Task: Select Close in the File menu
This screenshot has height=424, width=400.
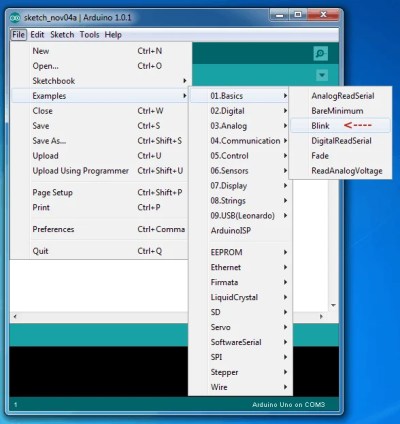Action: point(100,111)
